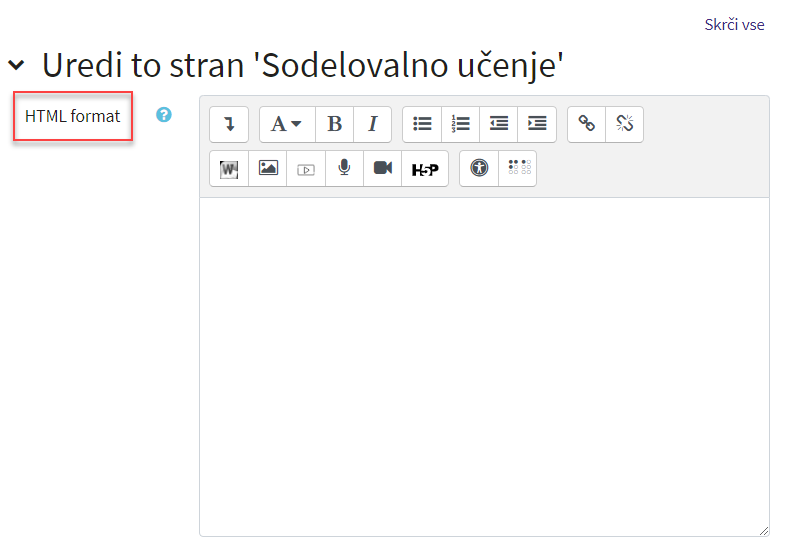Screen dimensions: 788x549
Task: Import a Word file via W icon
Action: click(x=229, y=168)
